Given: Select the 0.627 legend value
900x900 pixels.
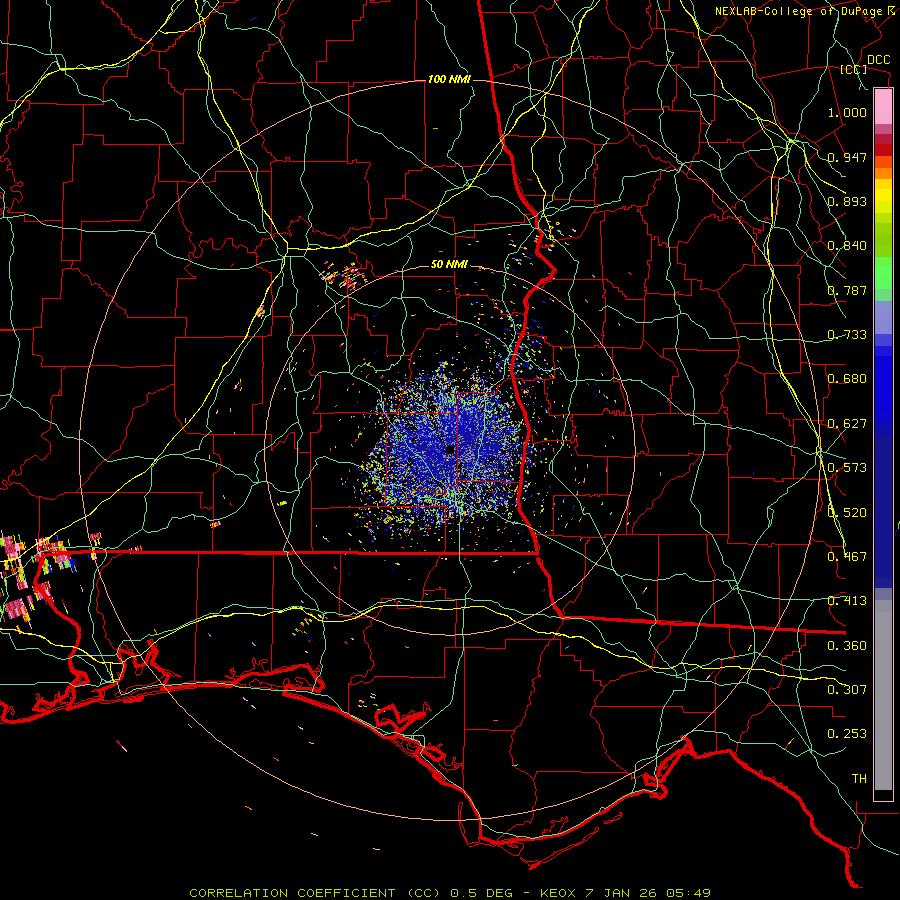Looking at the screenshot, I should 847,424.
